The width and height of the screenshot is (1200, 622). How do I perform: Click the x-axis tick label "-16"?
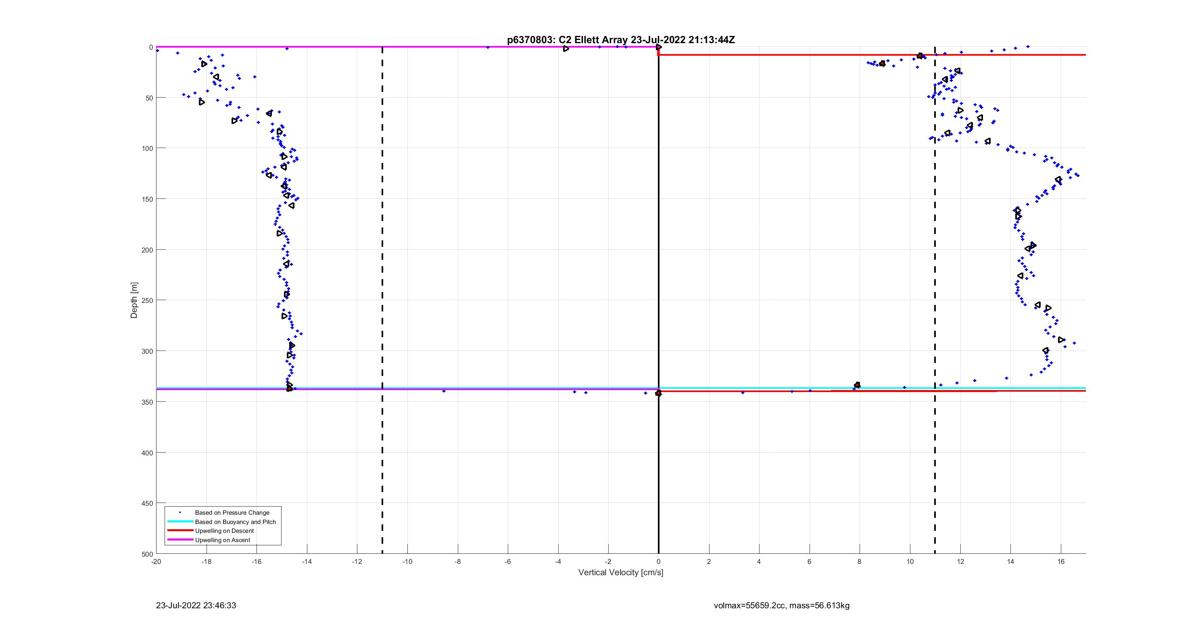pyautogui.click(x=256, y=561)
